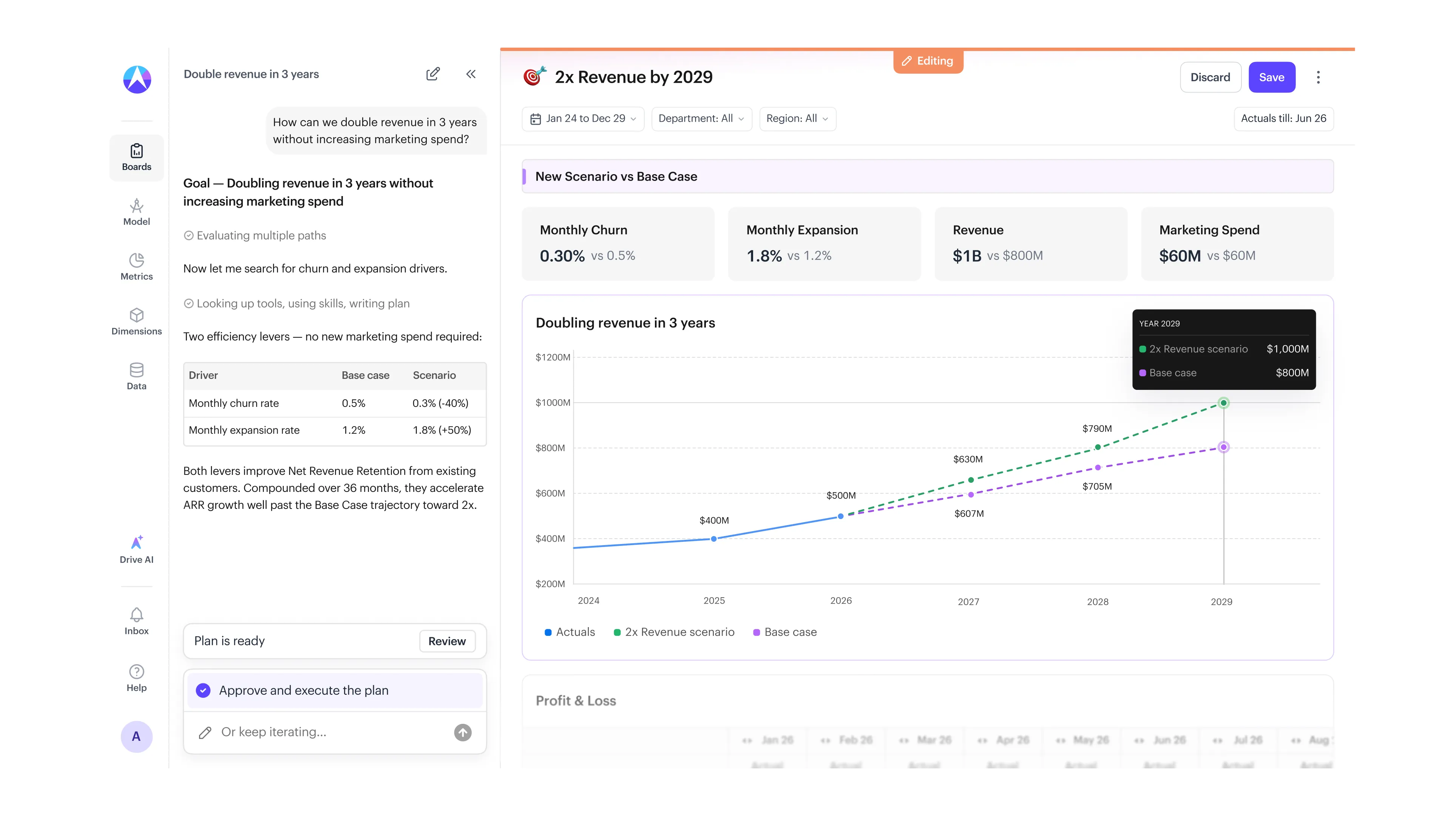Select the Approve and execute the plan option
The height and width of the screenshot is (816, 1456).
point(335,690)
